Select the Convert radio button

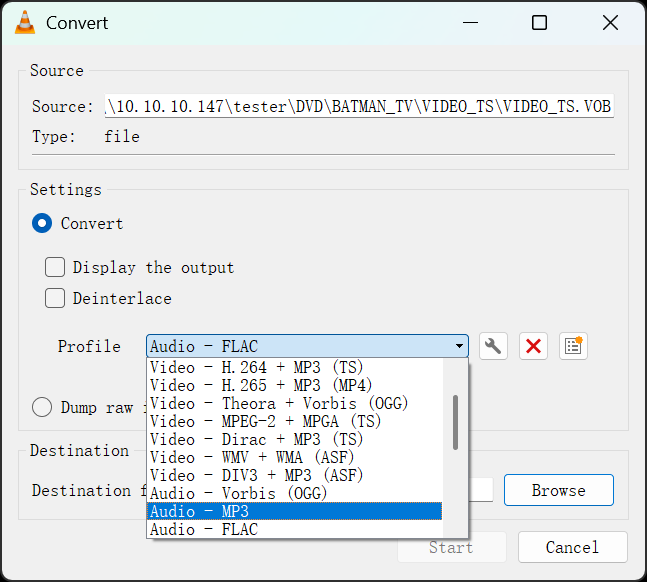coord(42,223)
